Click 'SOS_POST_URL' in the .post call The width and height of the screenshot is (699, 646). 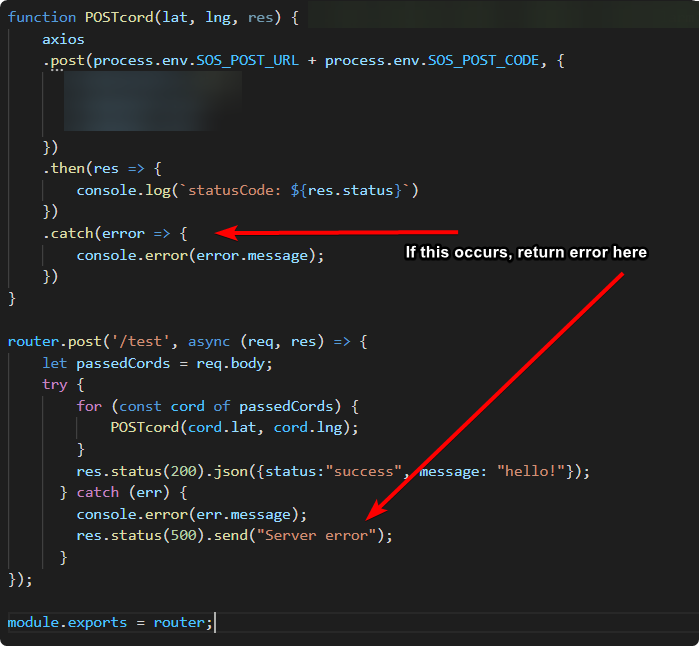click(x=247, y=60)
